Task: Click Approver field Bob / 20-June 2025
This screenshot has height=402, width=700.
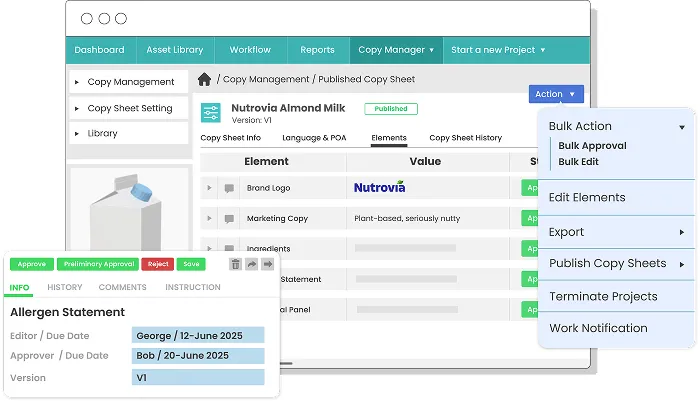Action: click(x=198, y=356)
